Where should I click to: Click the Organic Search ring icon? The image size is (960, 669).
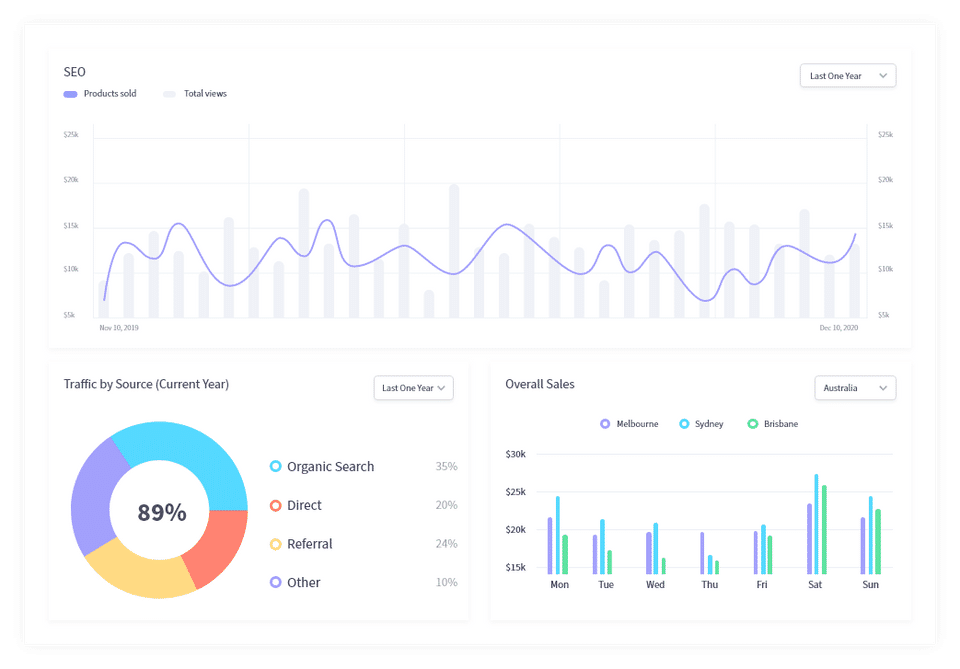click(276, 466)
